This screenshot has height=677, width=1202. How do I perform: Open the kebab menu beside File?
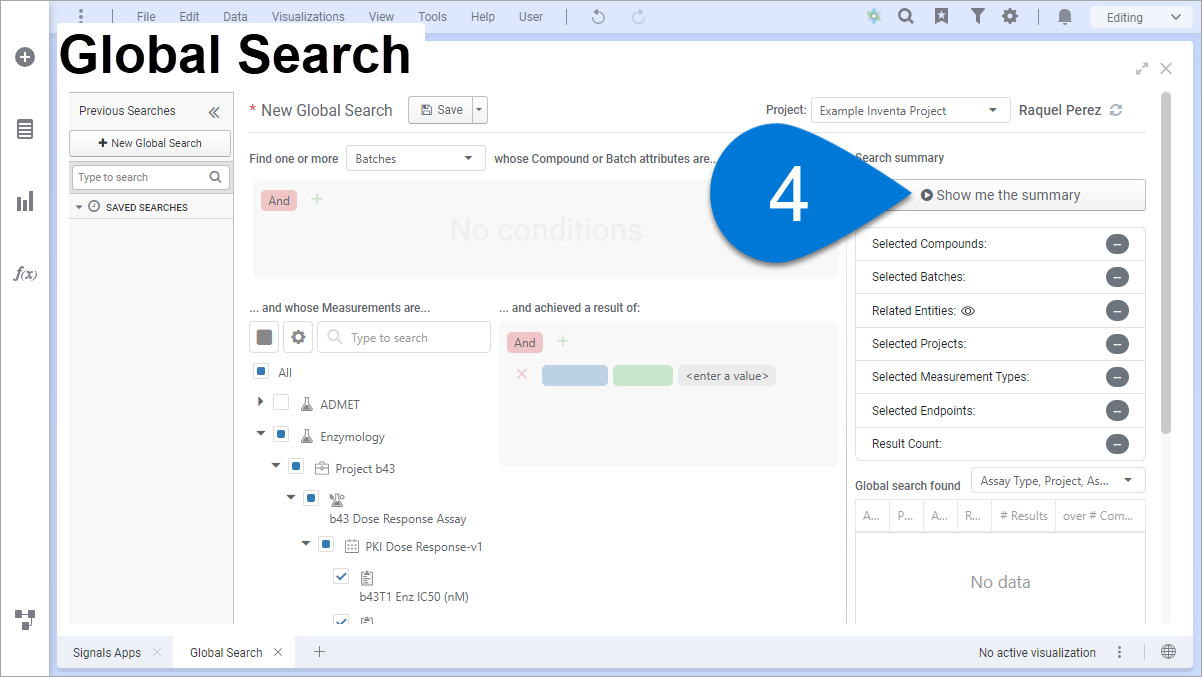(x=81, y=16)
